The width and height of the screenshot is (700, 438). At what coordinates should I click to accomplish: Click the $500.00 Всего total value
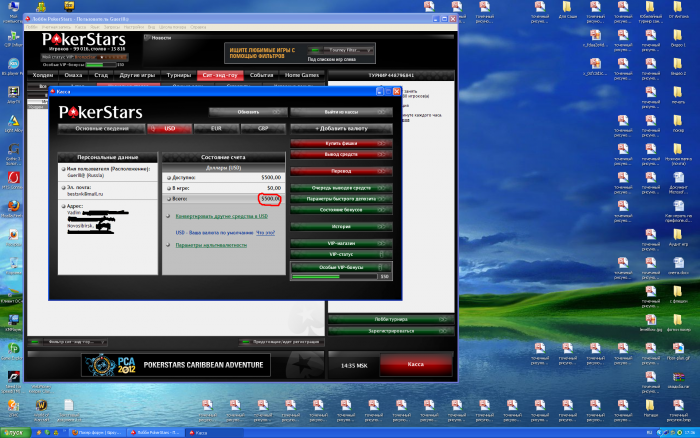(270, 199)
